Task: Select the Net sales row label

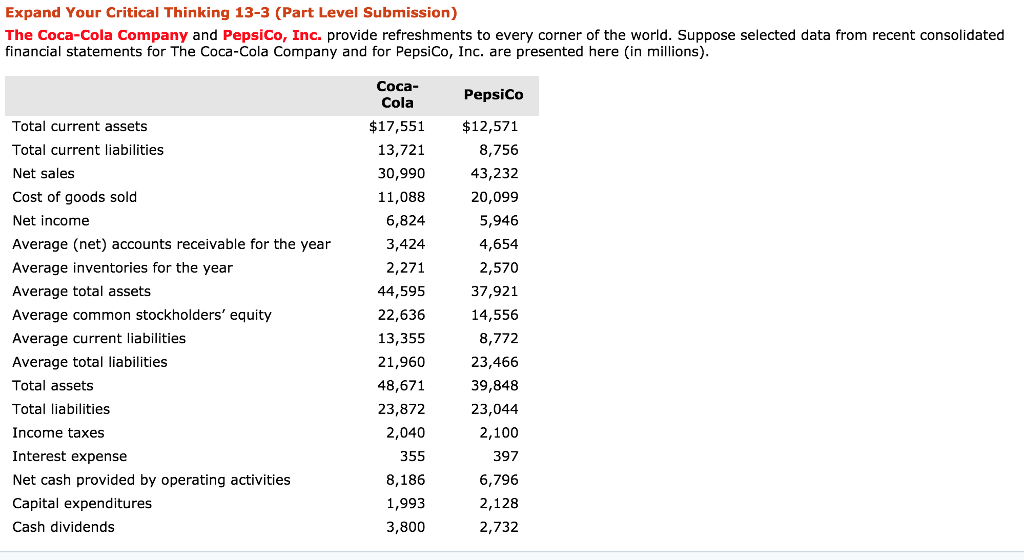Action: [44, 174]
